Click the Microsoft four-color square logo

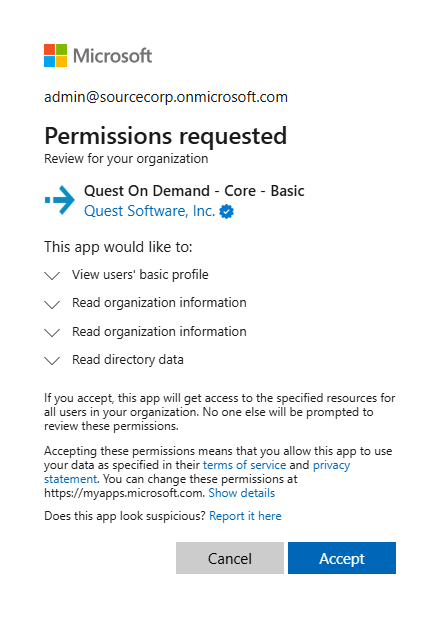coord(56,56)
